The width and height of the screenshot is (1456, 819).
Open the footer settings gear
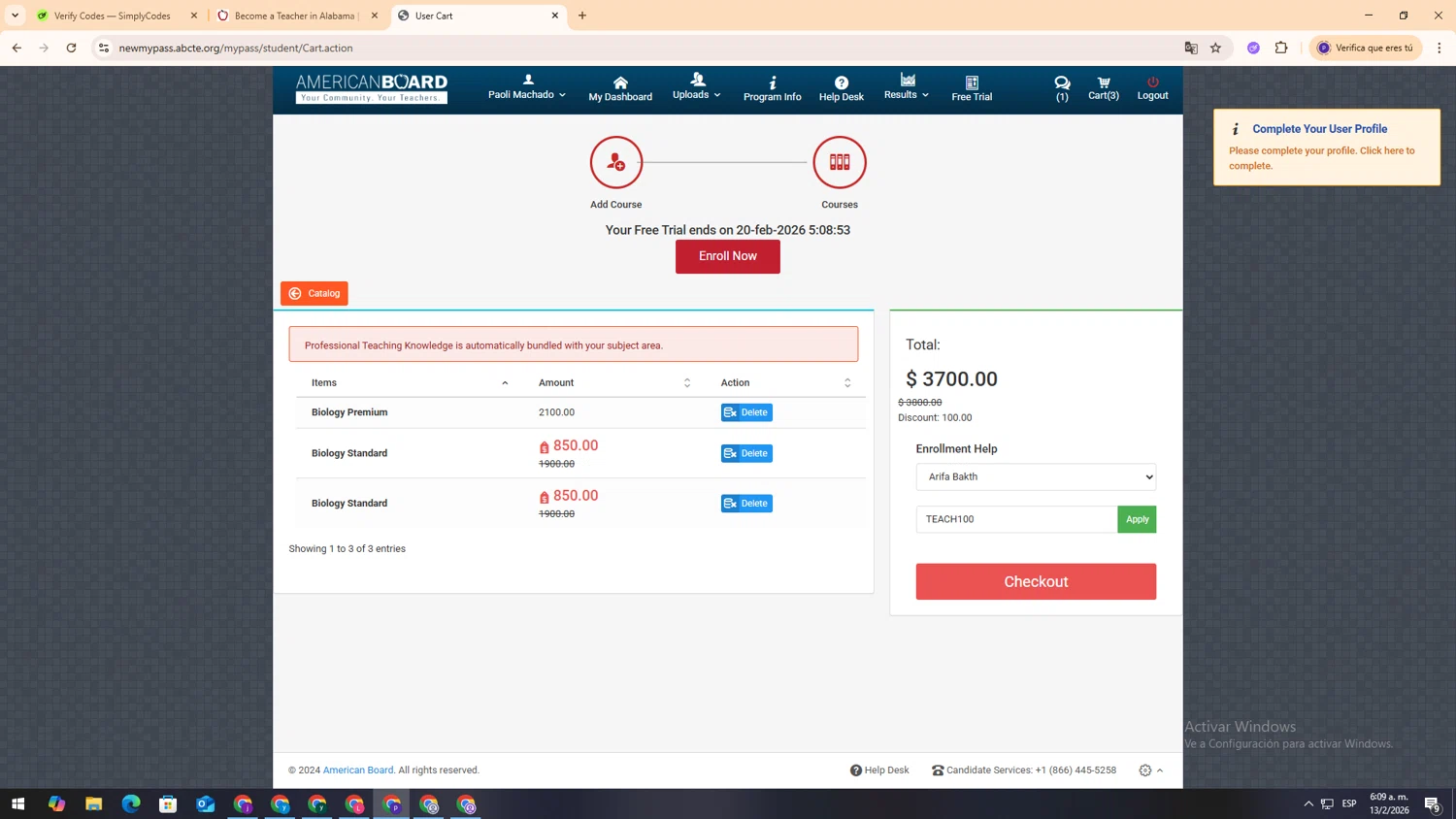pos(1145,770)
